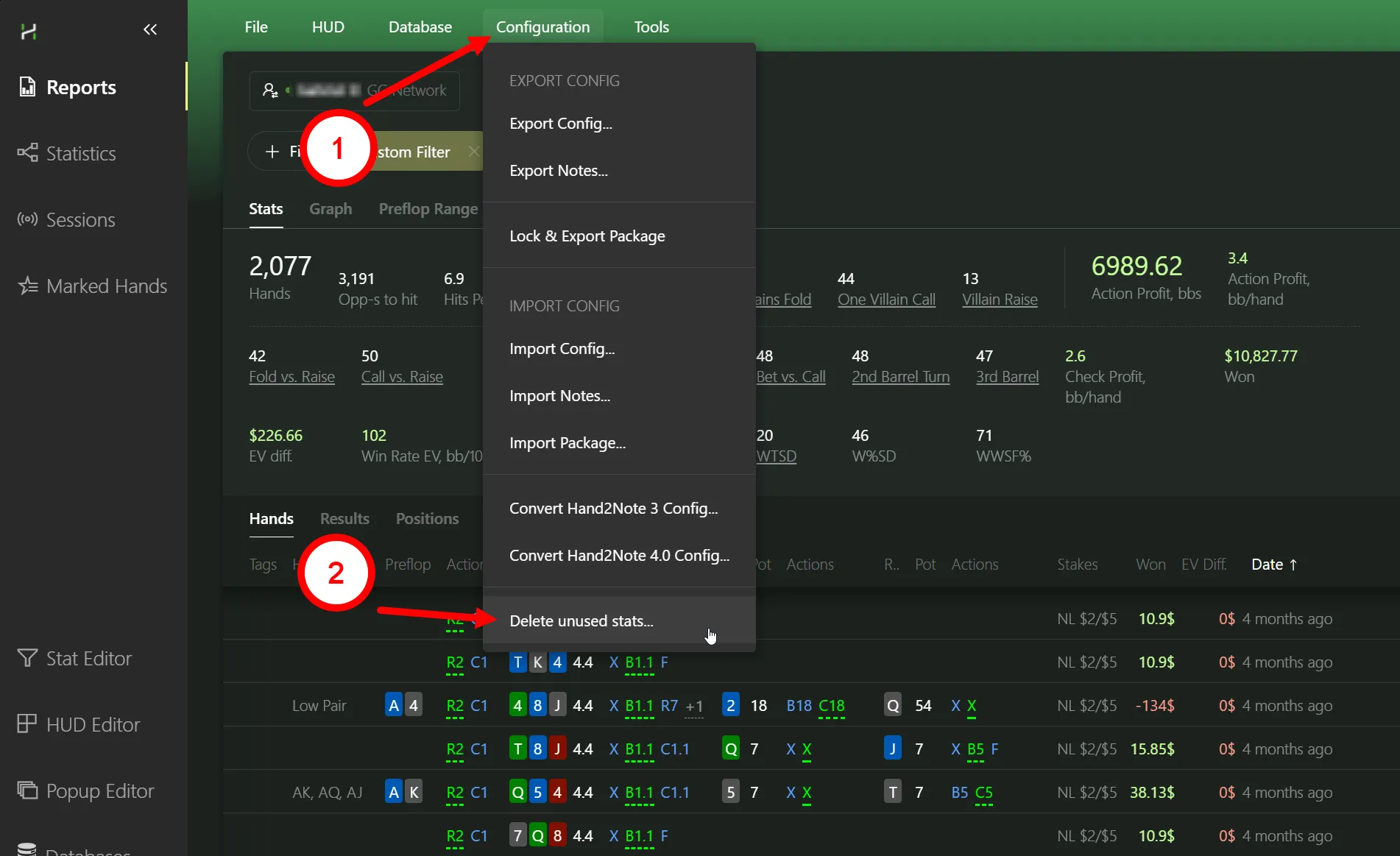Open the HUD Editor icon
1400x856 pixels.
[27, 724]
